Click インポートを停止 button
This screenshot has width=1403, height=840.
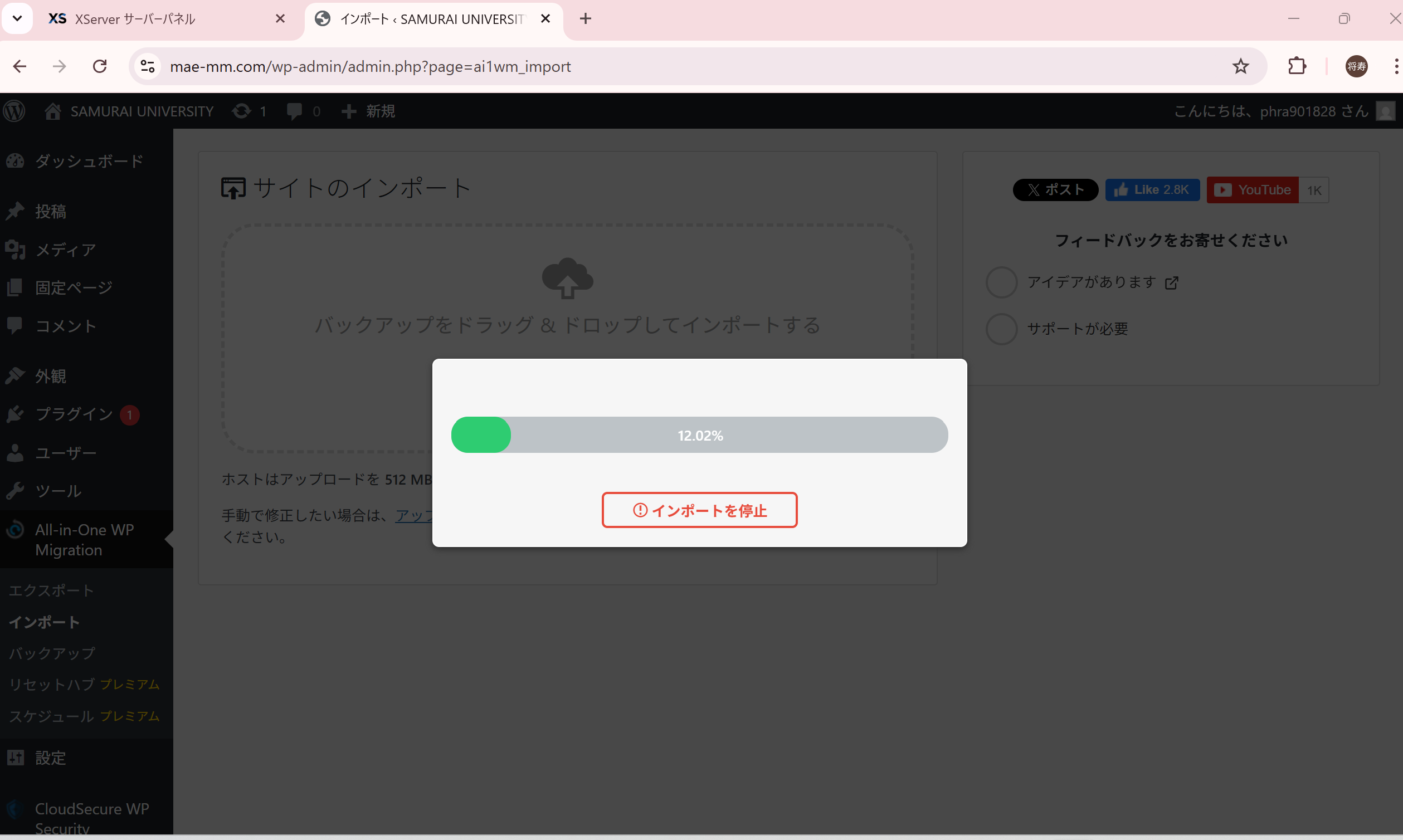point(699,510)
